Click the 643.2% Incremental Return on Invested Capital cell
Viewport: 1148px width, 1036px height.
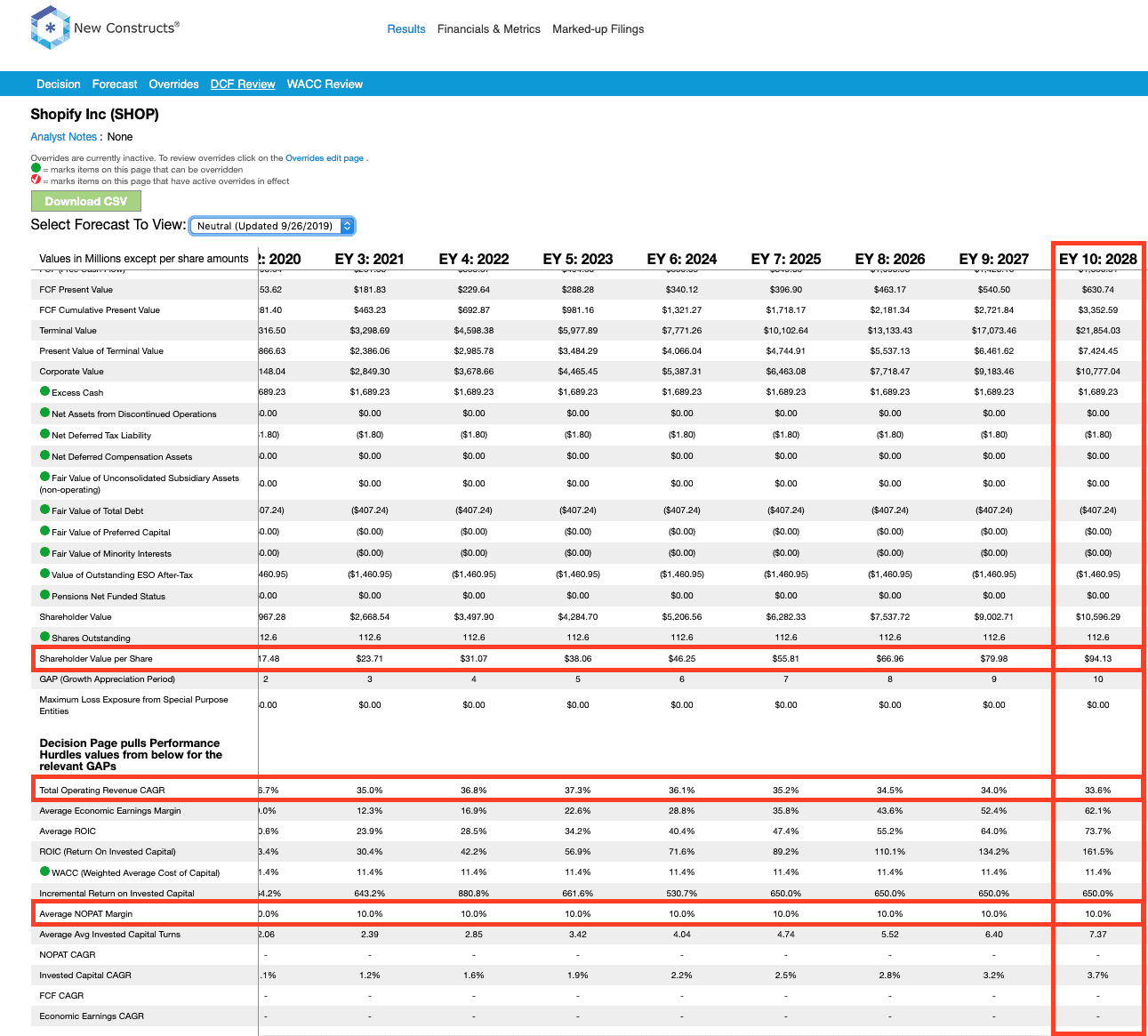[x=370, y=894]
